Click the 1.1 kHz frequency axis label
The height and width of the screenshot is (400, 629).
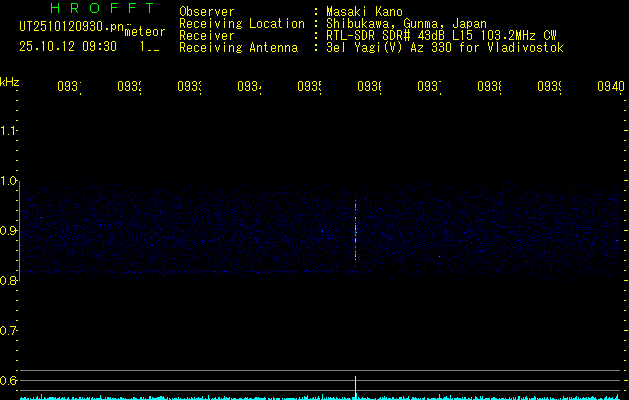[8, 131]
